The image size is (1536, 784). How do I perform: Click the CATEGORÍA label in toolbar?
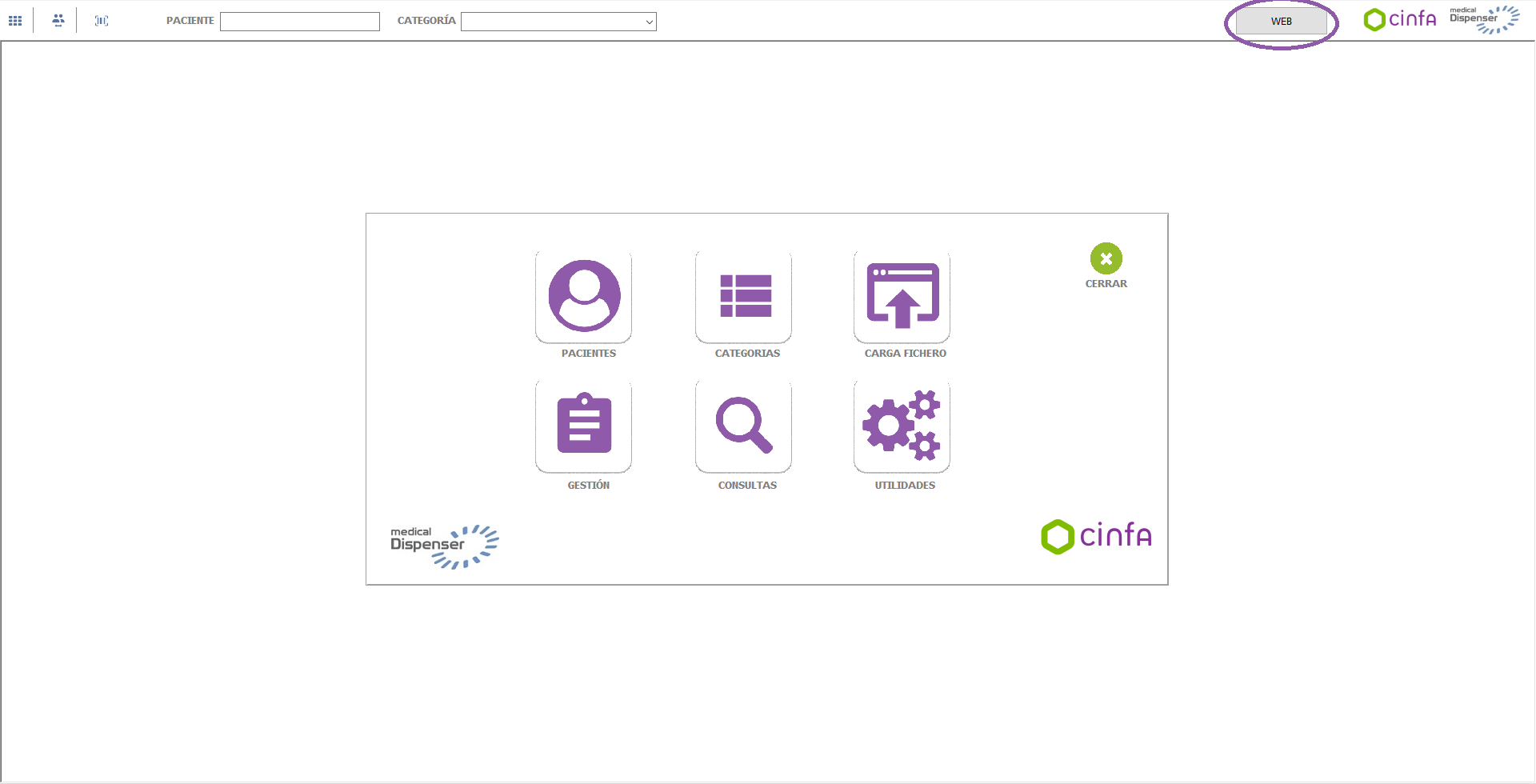pos(426,21)
